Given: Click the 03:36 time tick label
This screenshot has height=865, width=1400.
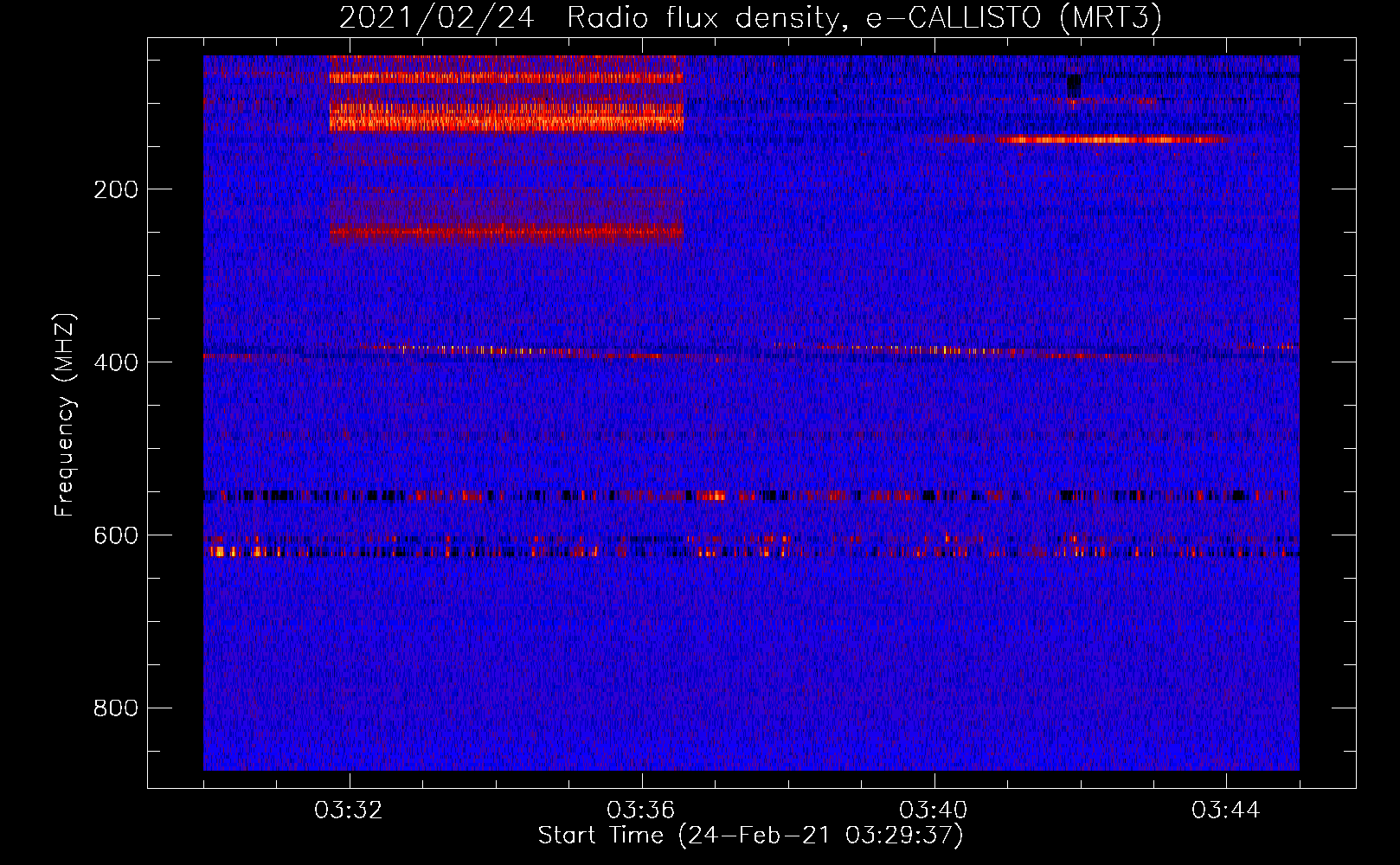Looking at the screenshot, I should click(x=641, y=811).
